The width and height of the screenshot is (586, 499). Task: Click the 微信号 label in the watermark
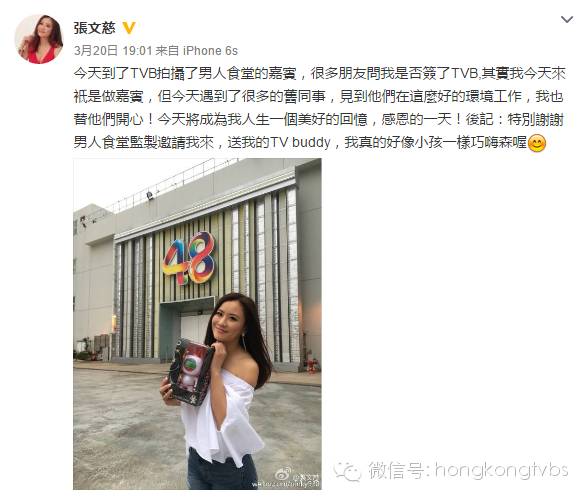(x=396, y=470)
